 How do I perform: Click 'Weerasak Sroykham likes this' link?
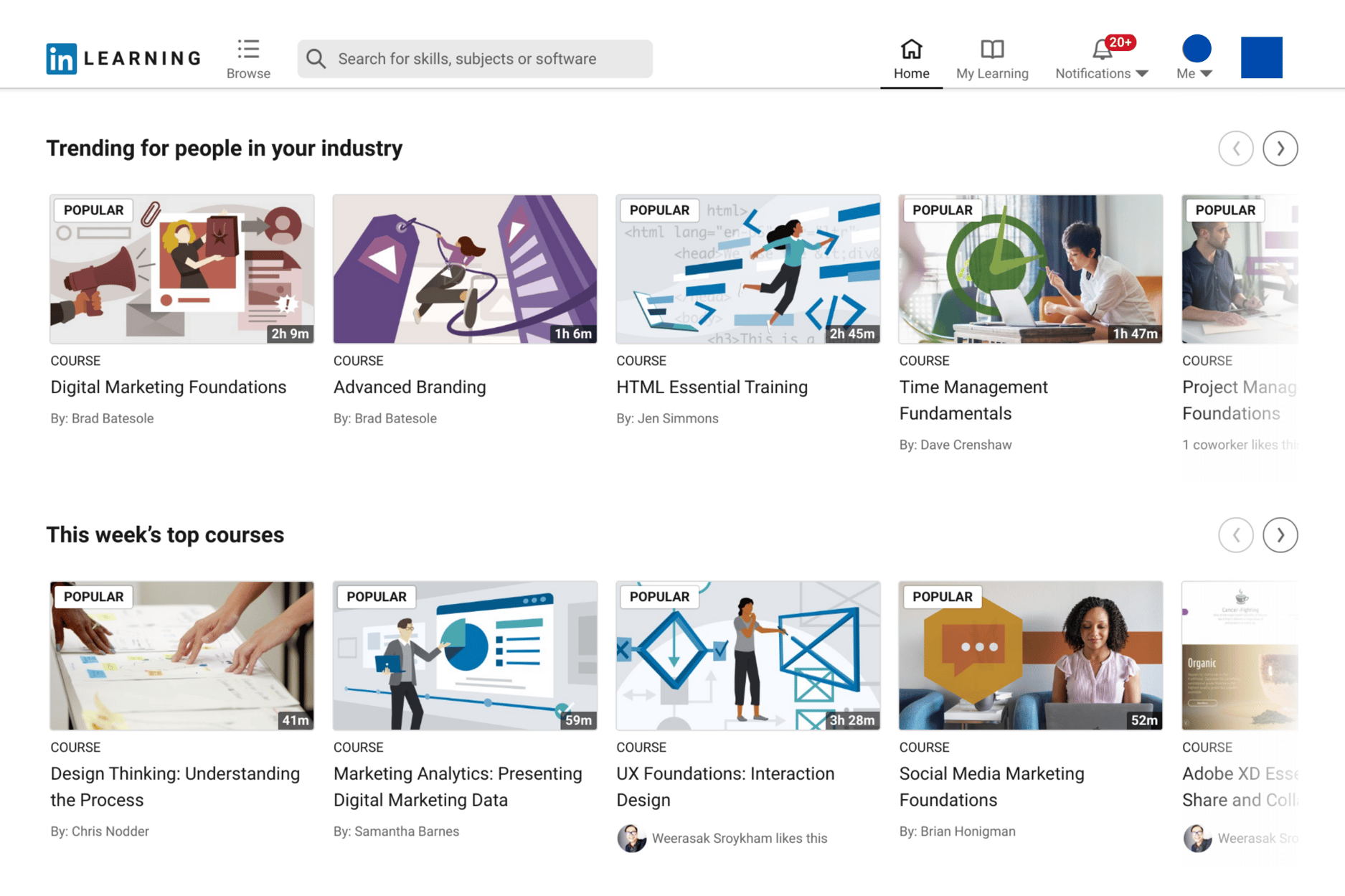pos(740,838)
